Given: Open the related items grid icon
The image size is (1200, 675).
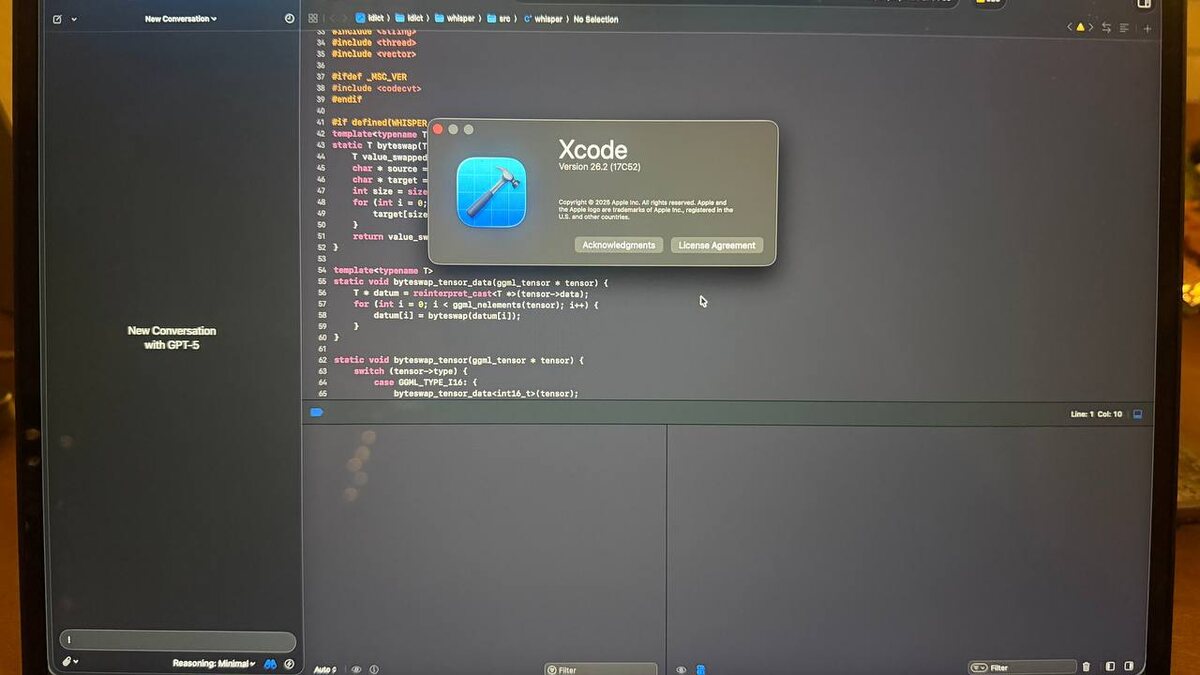Looking at the screenshot, I should 313,18.
